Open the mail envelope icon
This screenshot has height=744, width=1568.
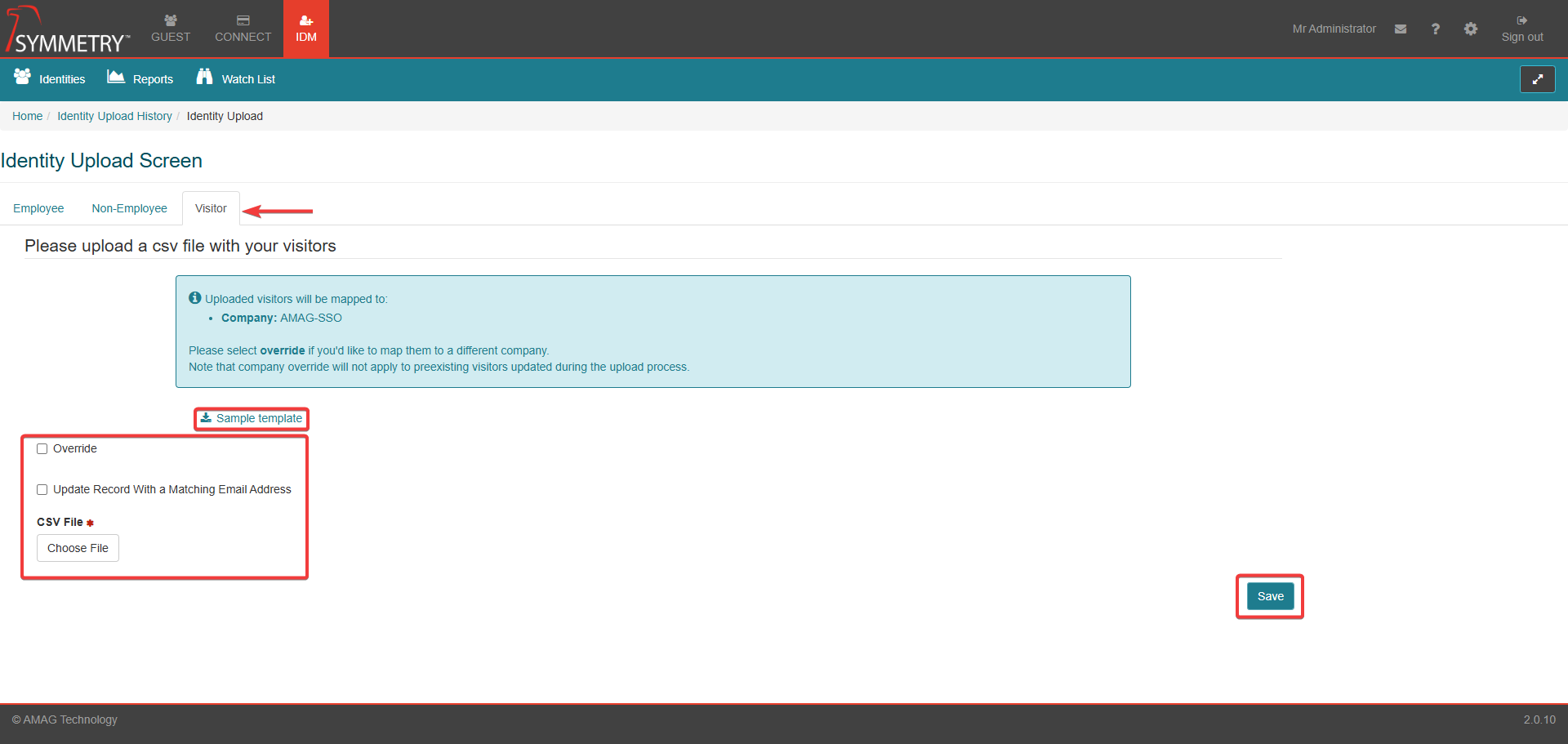[1401, 29]
